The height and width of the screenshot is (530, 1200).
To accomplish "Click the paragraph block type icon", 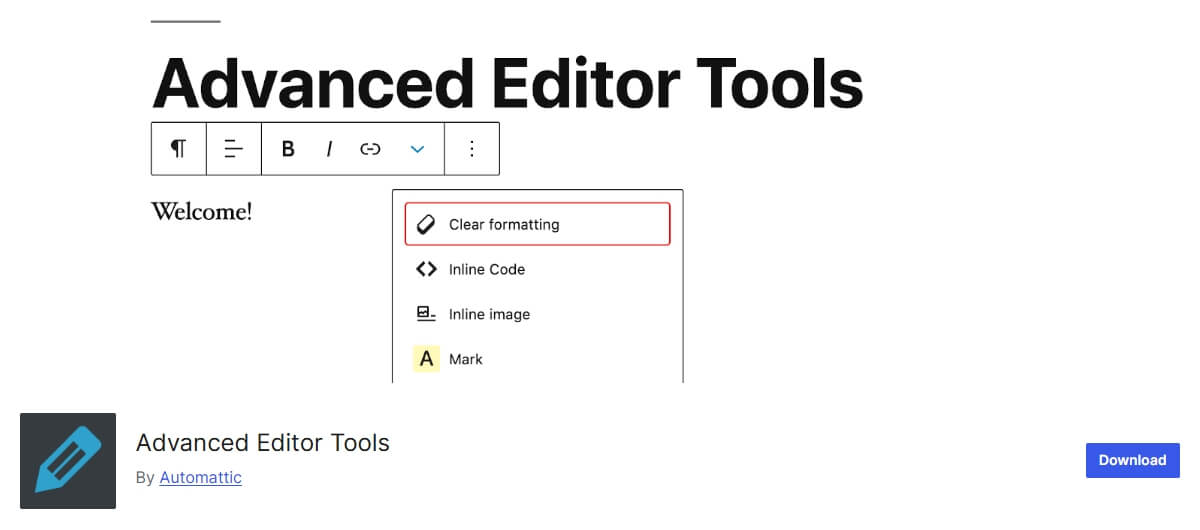I will coord(178,149).
